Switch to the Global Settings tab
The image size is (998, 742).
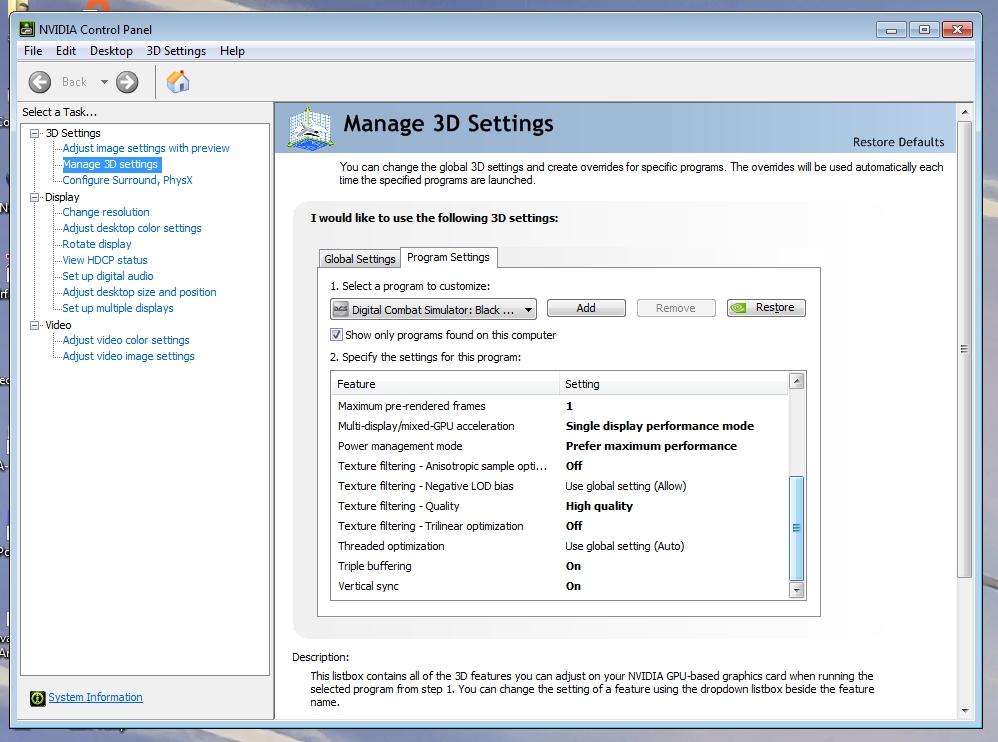(360, 258)
